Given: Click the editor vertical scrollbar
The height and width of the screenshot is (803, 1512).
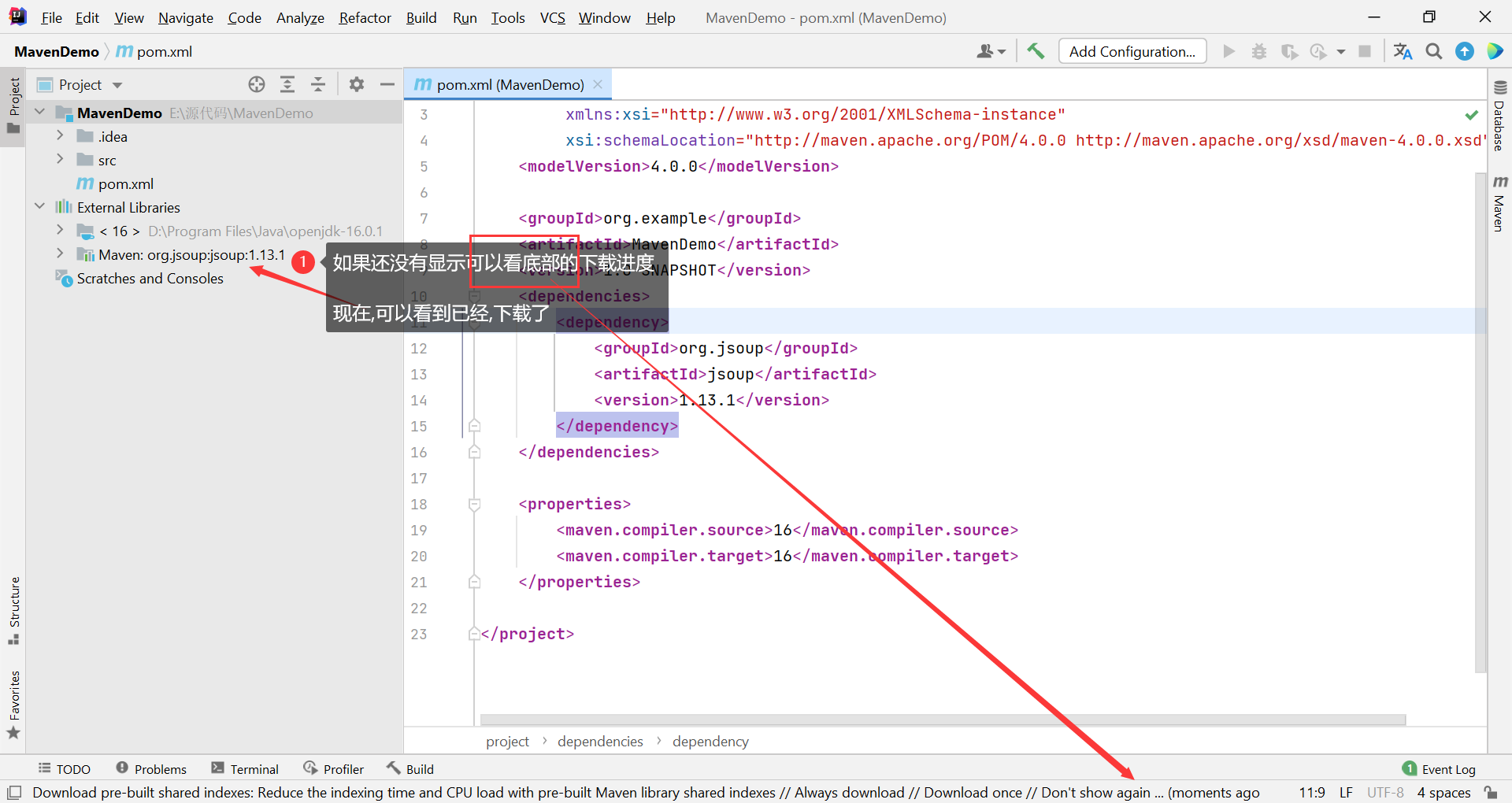Looking at the screenshot, I should pyautogui.click(x=1480, y=423).
